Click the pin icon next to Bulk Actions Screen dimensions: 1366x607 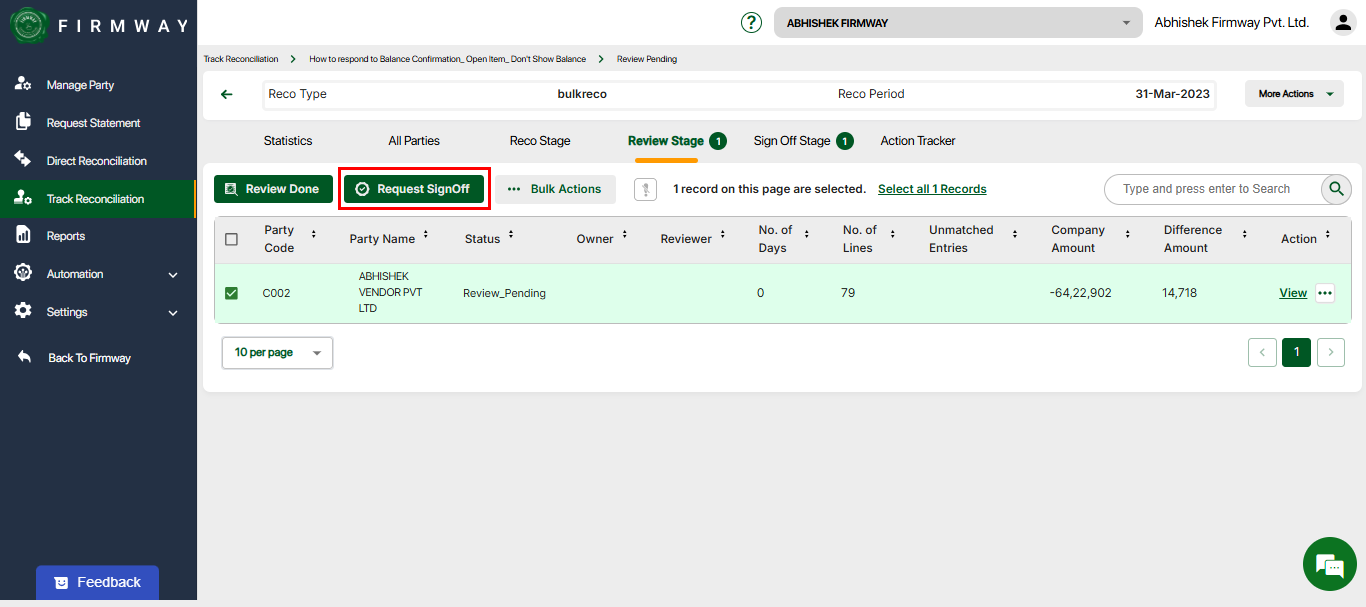tap(645, 189)
